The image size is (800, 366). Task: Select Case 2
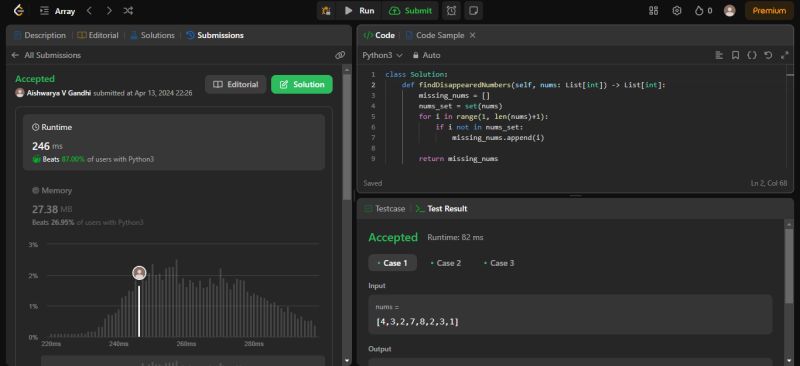point(446,263)
